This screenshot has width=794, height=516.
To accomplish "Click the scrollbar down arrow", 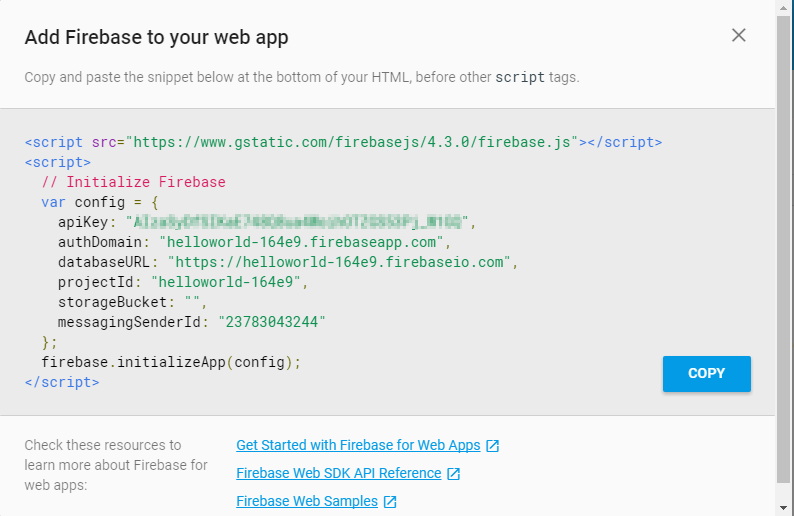I will [x=785, y=508].
